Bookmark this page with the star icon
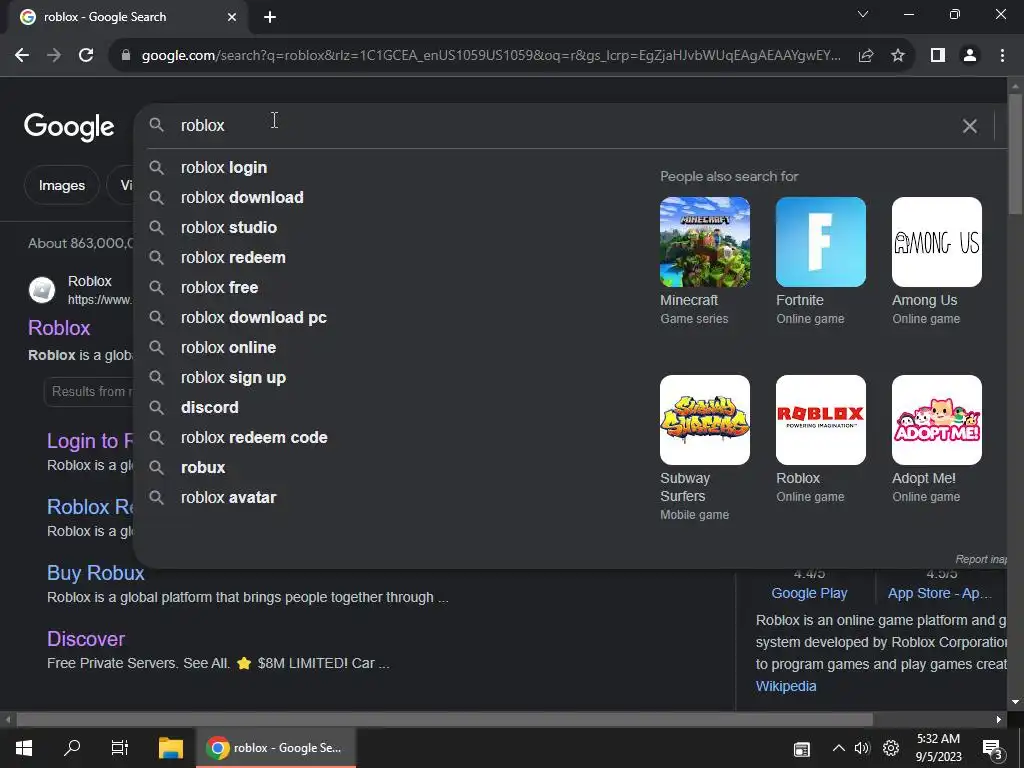The height and width of the screenshot is (768, 1024). (898, 56)
